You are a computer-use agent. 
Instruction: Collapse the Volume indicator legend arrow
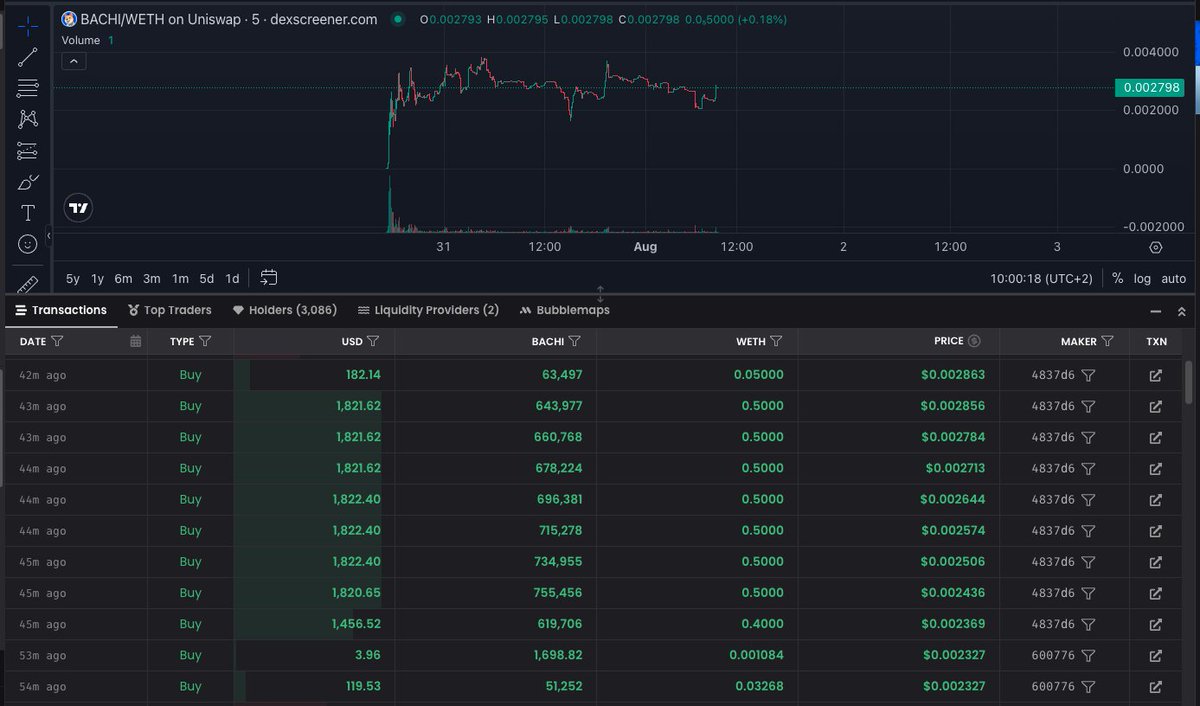(74, 61)
